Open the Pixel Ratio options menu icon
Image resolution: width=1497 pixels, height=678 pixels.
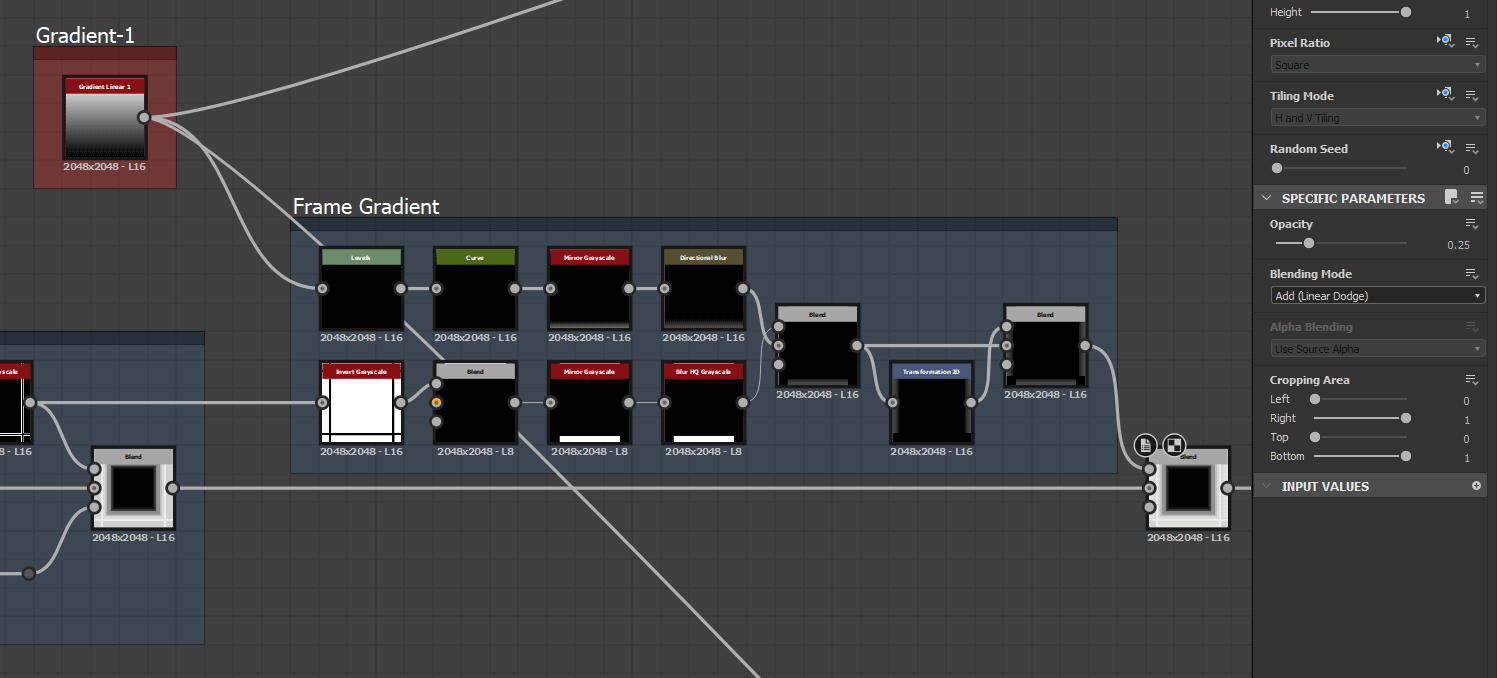click(1472, 42)
